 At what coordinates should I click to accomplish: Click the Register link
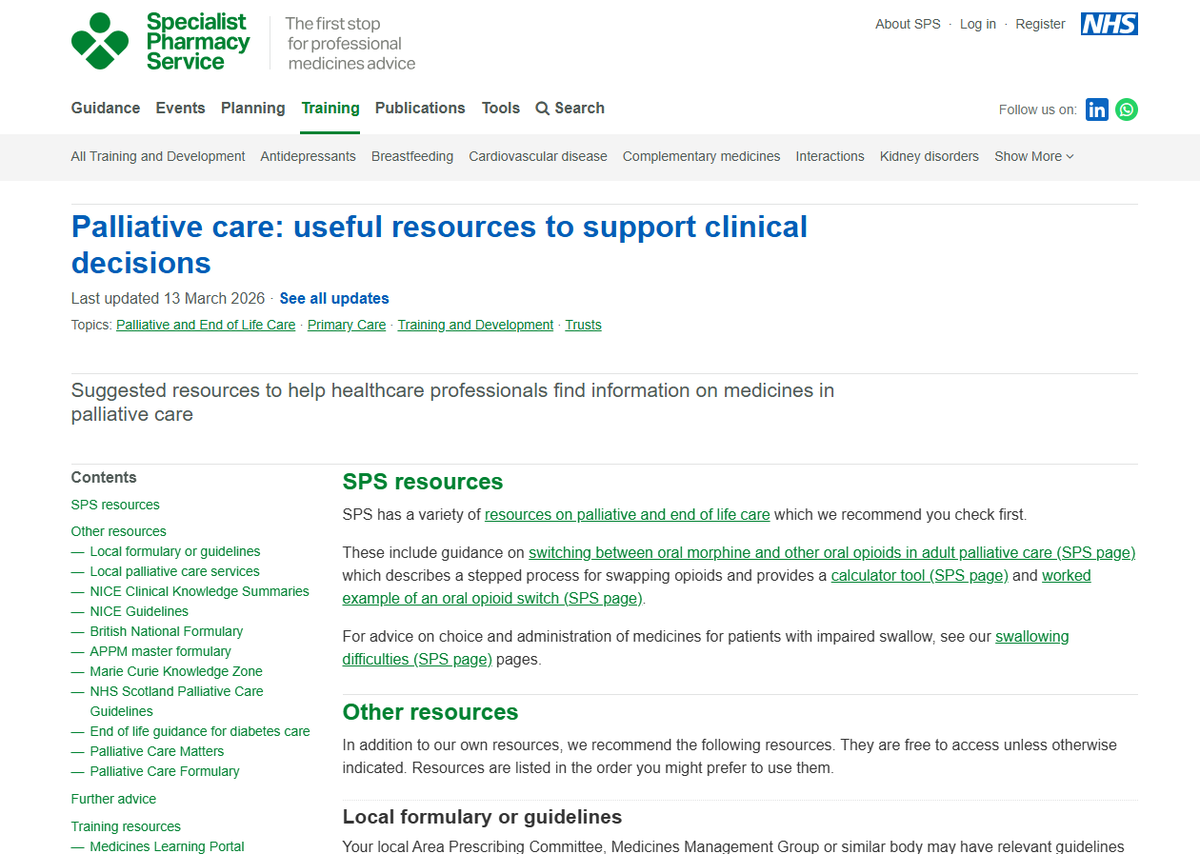(x=1040, y=24)
